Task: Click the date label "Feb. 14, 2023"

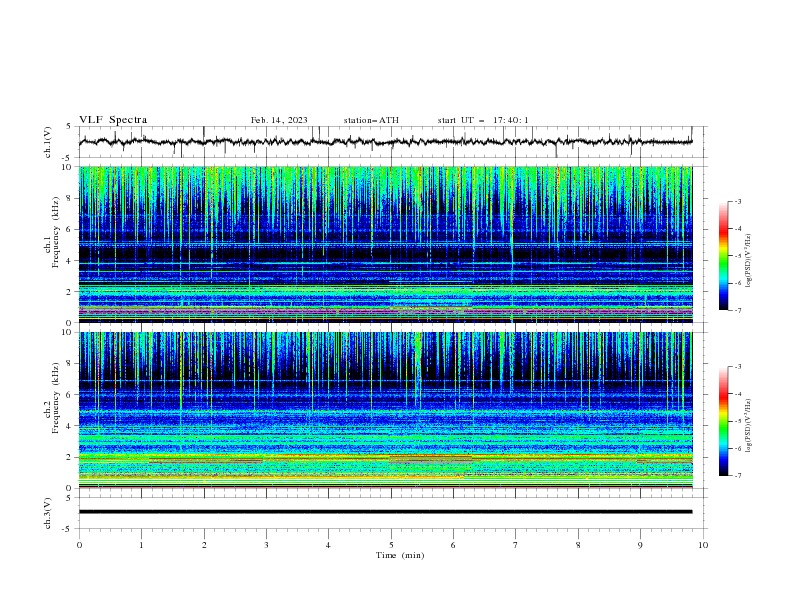Action: pyautogui.click(x=279, y=120)
